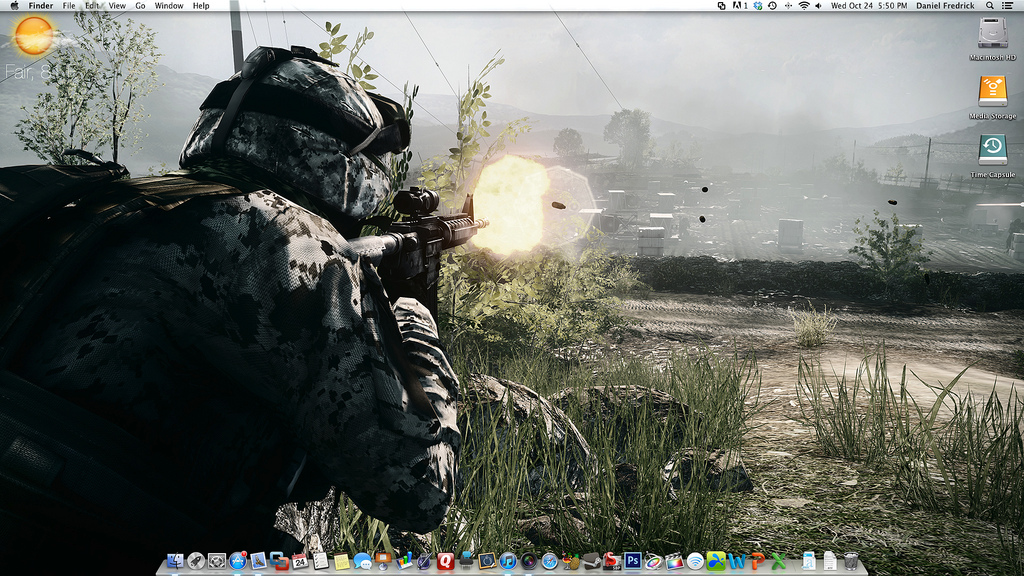The image size is (1024, 576).
Task: Open the Edit menu
Action: tap(92, 5)
